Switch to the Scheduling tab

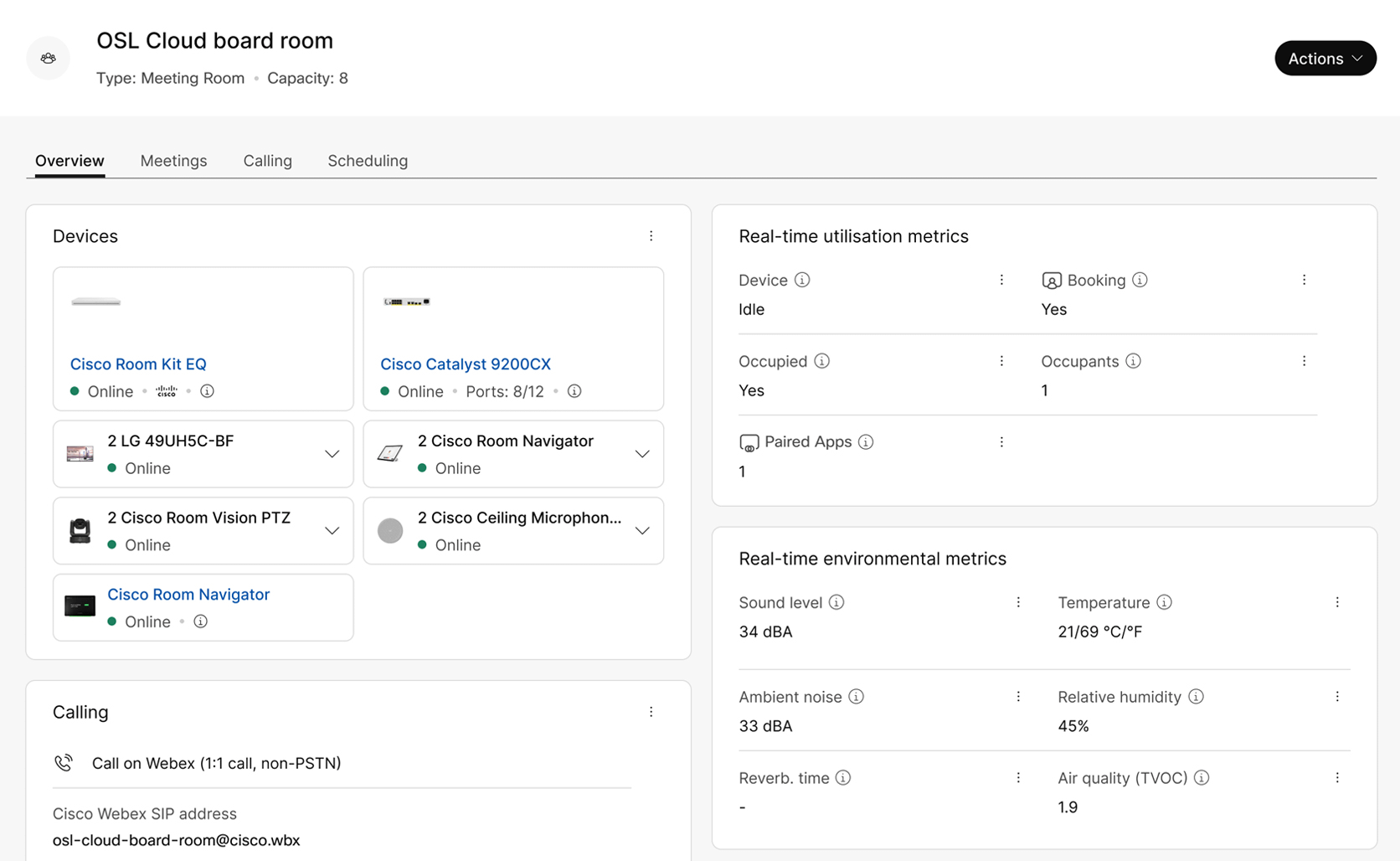pyautogui.click(x=368, y=161)
